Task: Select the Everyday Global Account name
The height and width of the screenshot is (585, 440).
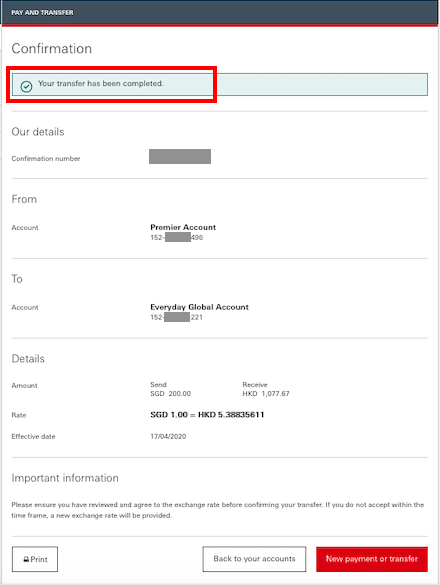Action: click(x=199, y=307)
